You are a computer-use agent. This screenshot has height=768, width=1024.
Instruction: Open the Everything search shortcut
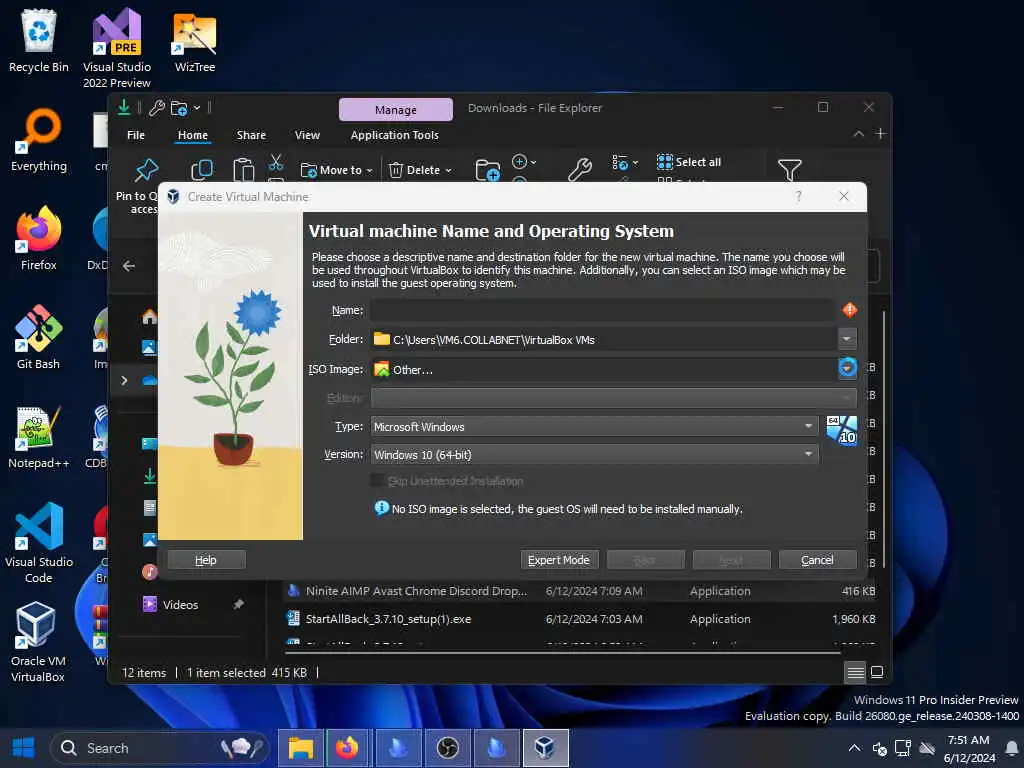[x=39, y=140]
